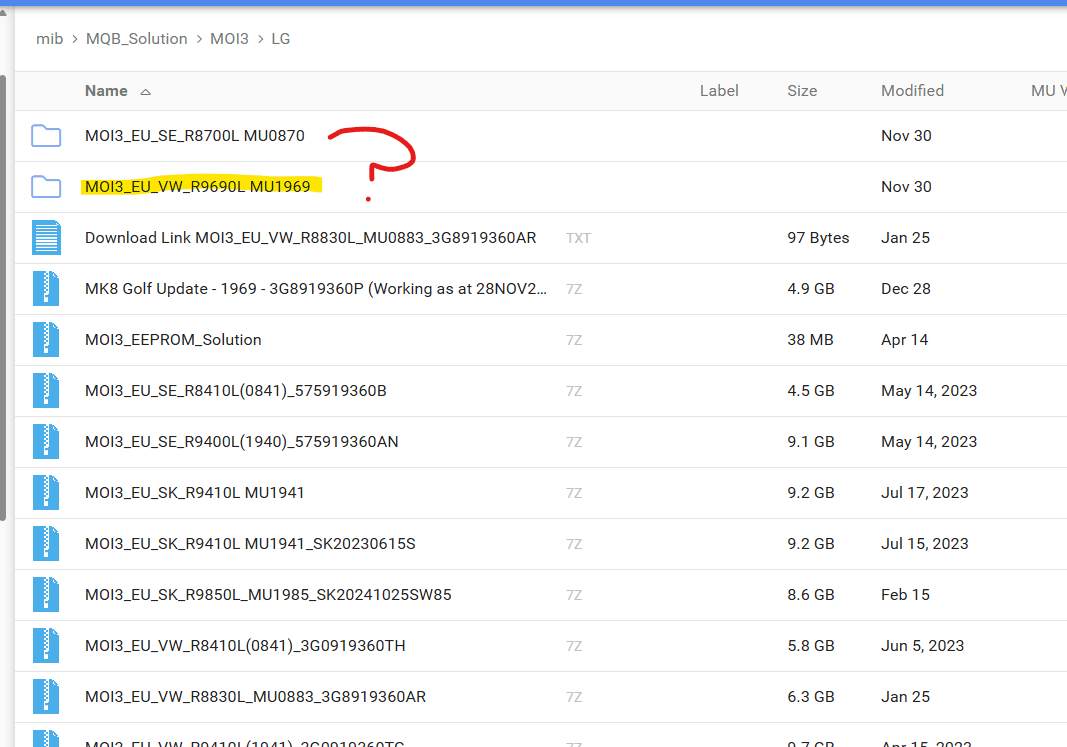Image resolution: width=1067 pixels, height=747 pixels.
Task: Sort the list by Size column
Action: [x=802, y=91]
